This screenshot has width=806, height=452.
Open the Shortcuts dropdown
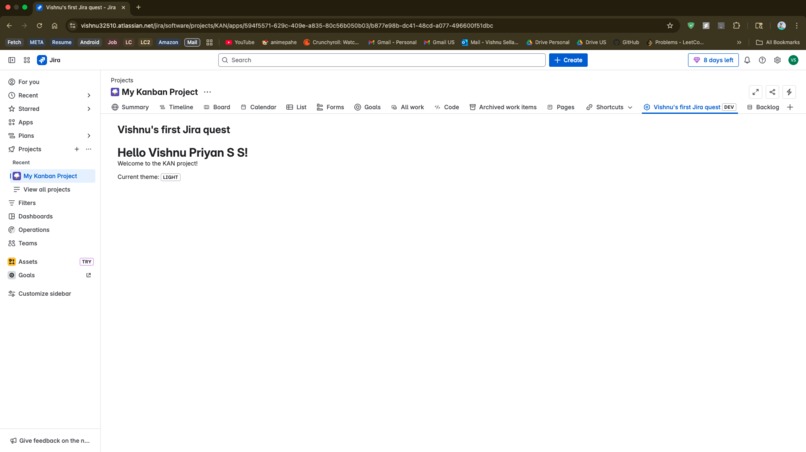click(x=609, y=107)
